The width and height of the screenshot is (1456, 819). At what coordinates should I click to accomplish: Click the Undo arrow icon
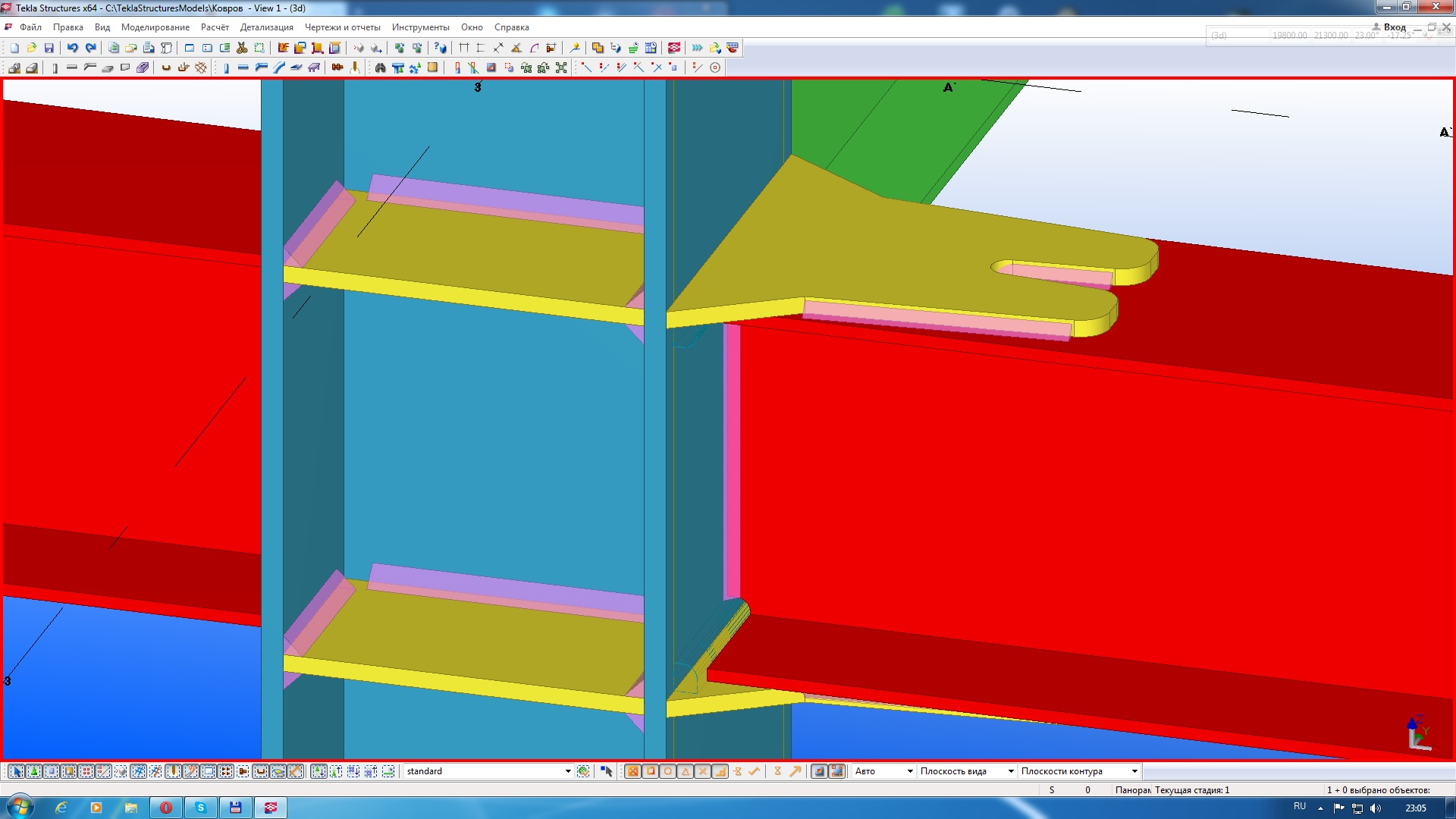click(x=72, y=48)
